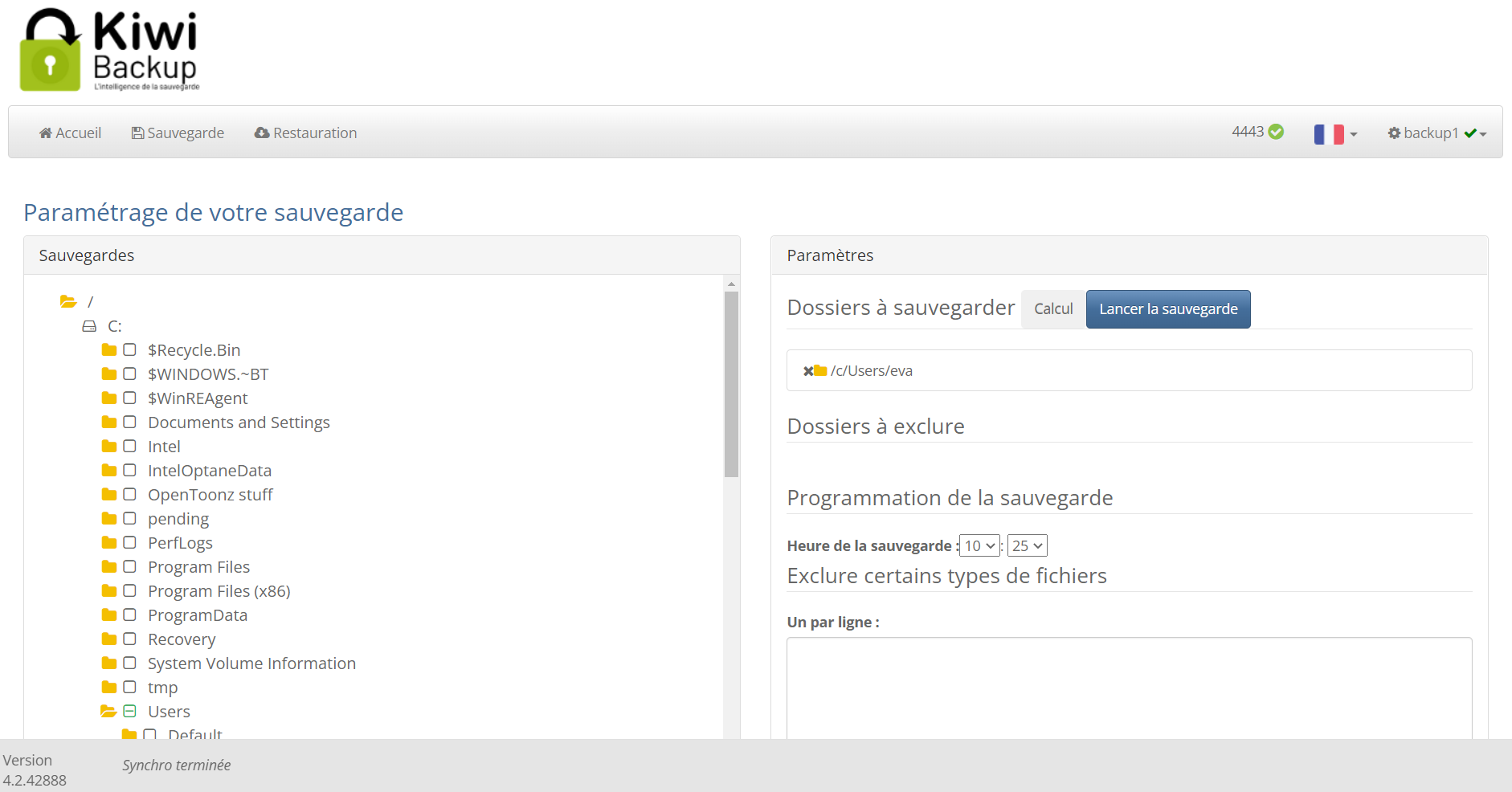Select the IntelOptaneData folder label
1512x792 pixels.
pyautogui.click(x=210, y=471)
